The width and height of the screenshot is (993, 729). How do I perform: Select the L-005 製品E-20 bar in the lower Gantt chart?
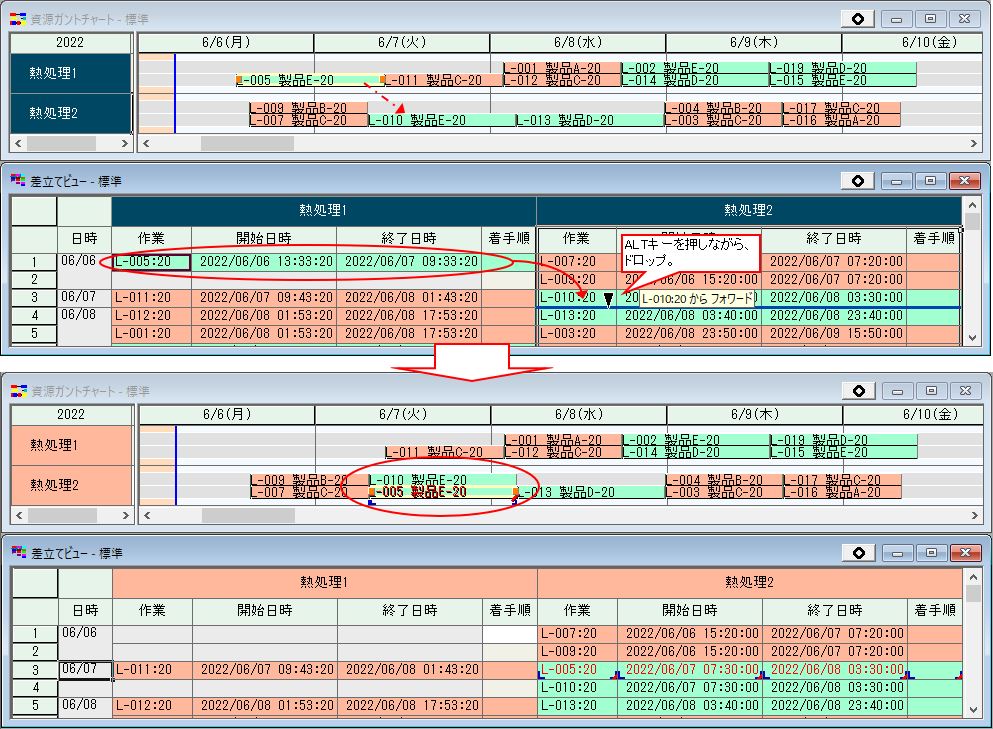click(443, 492)
